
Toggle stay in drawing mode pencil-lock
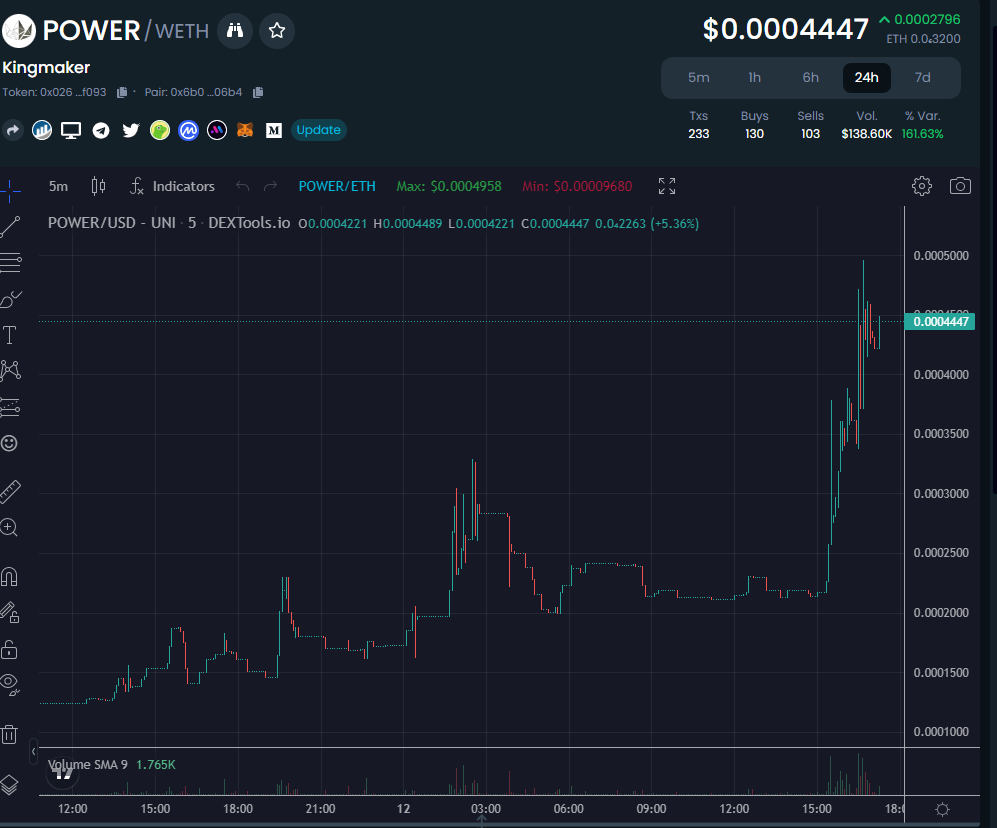pos(10,613)
